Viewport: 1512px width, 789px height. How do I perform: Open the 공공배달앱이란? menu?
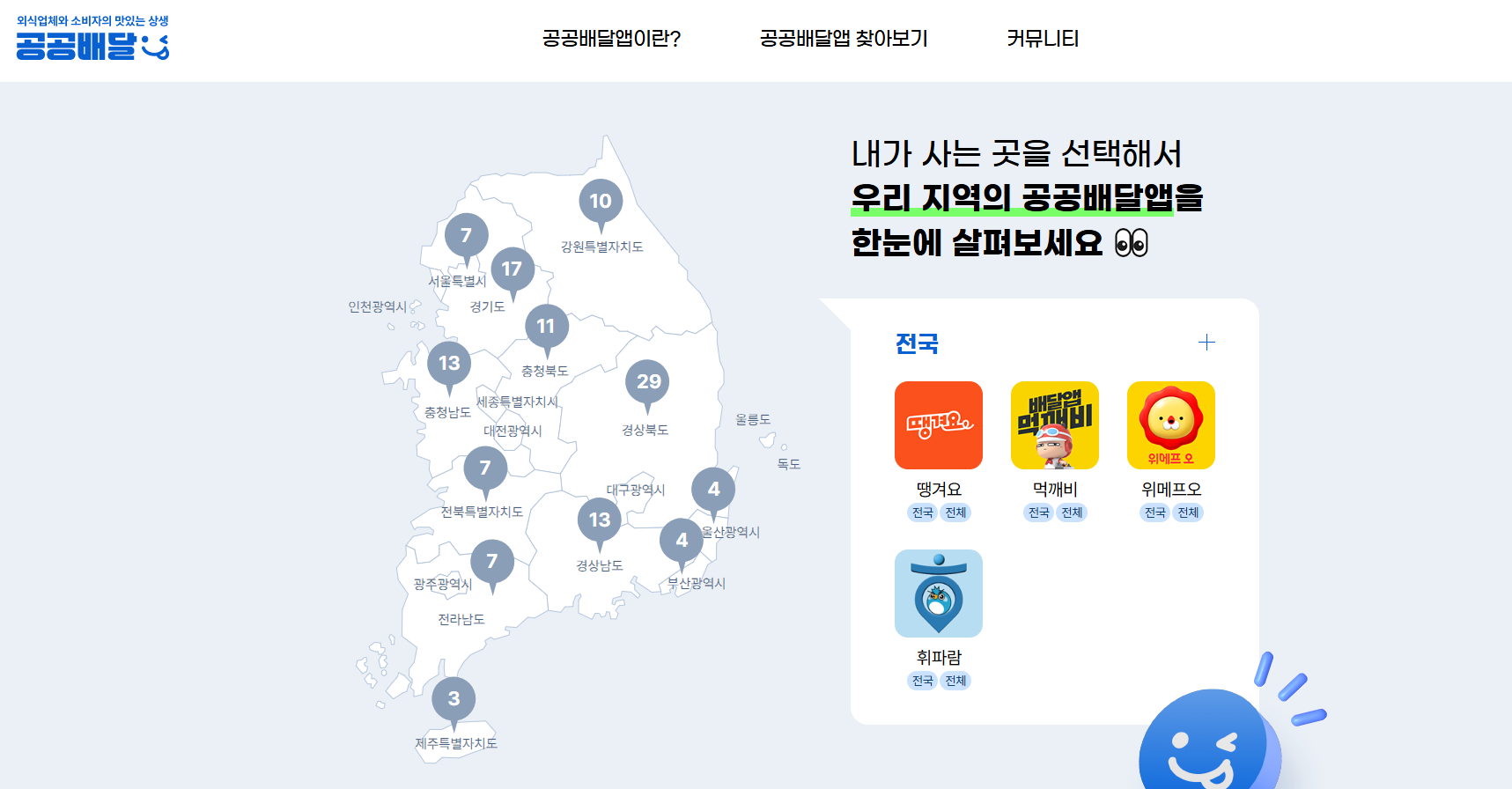tap(611, 39)
